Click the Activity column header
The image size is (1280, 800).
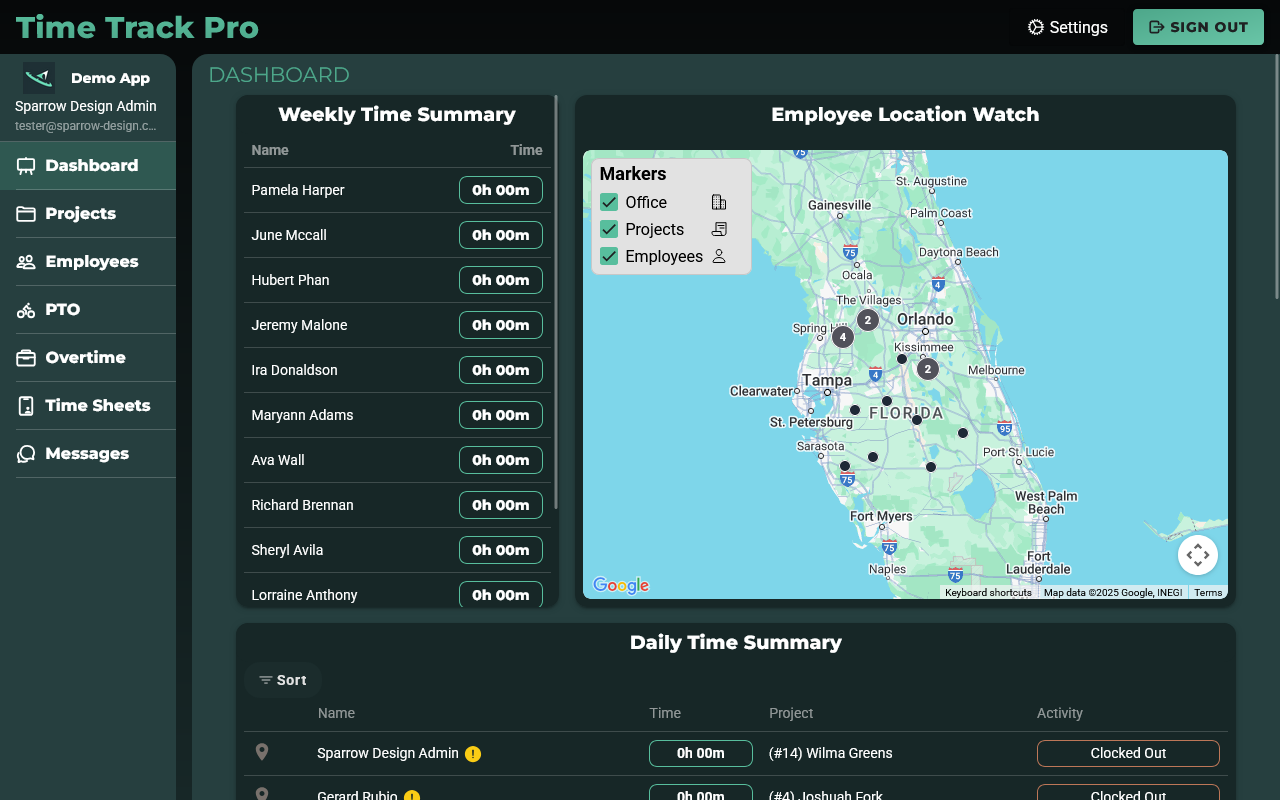pyautogui.click(x=1060, y=713)
